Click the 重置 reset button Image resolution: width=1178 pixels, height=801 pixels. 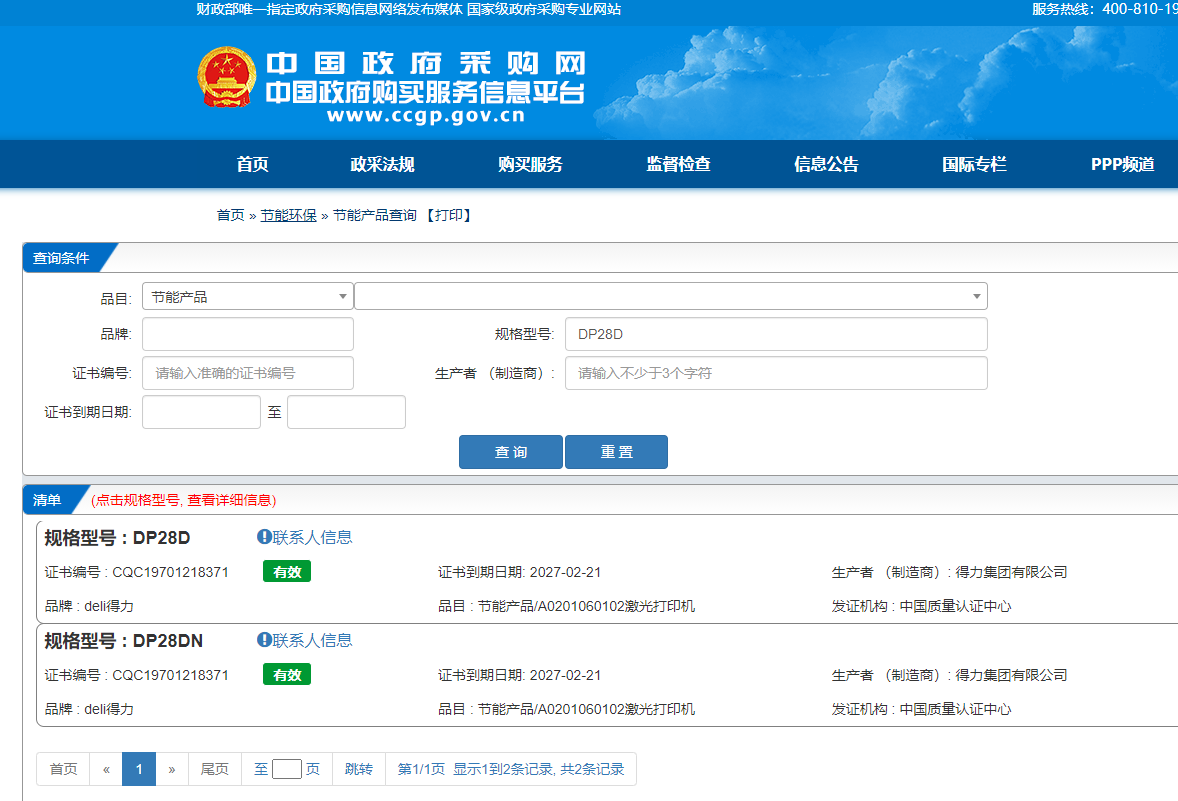(x=616, y=452)
